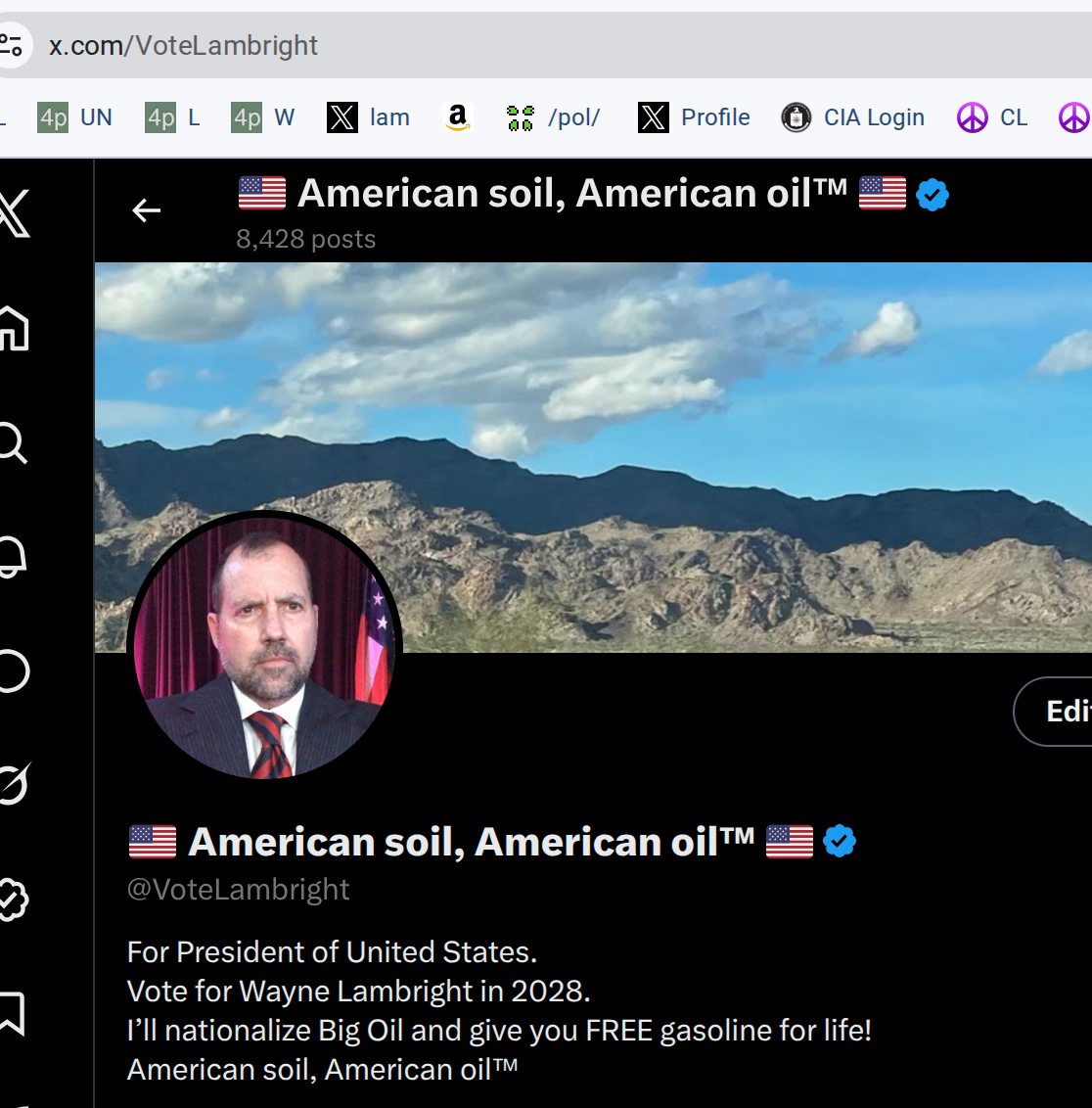Go to Home in the sidebar
This screenshot has width=1092, height=1108.
pyautogui.click(x=14, y=329)
